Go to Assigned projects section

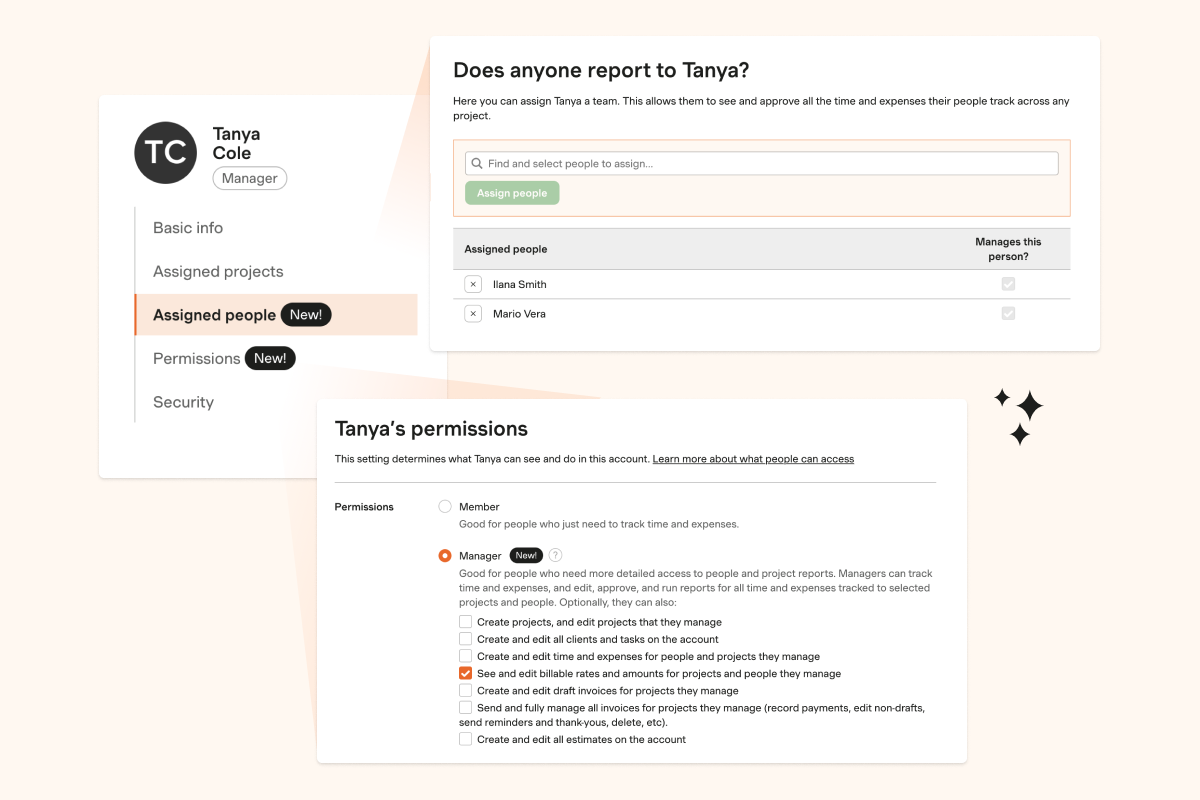tap(218, 272)
